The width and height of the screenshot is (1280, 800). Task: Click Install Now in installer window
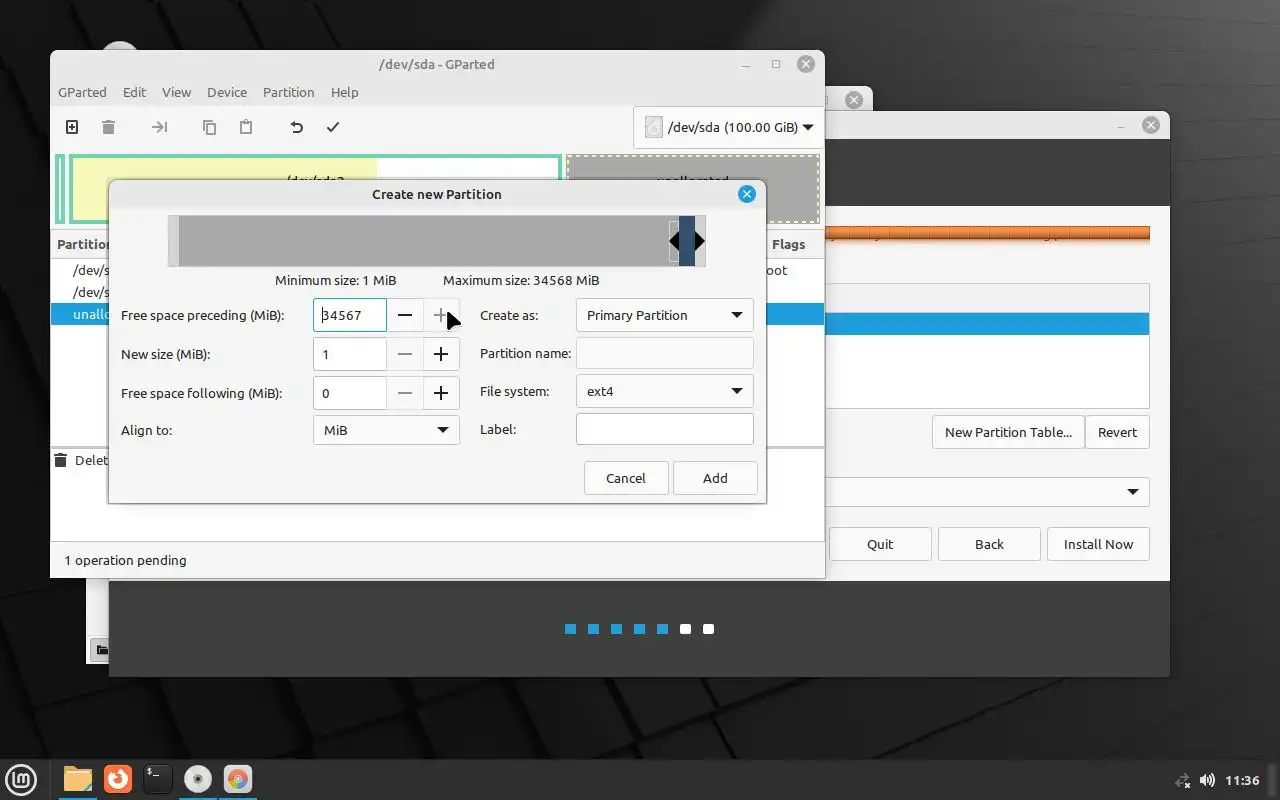1098,544
